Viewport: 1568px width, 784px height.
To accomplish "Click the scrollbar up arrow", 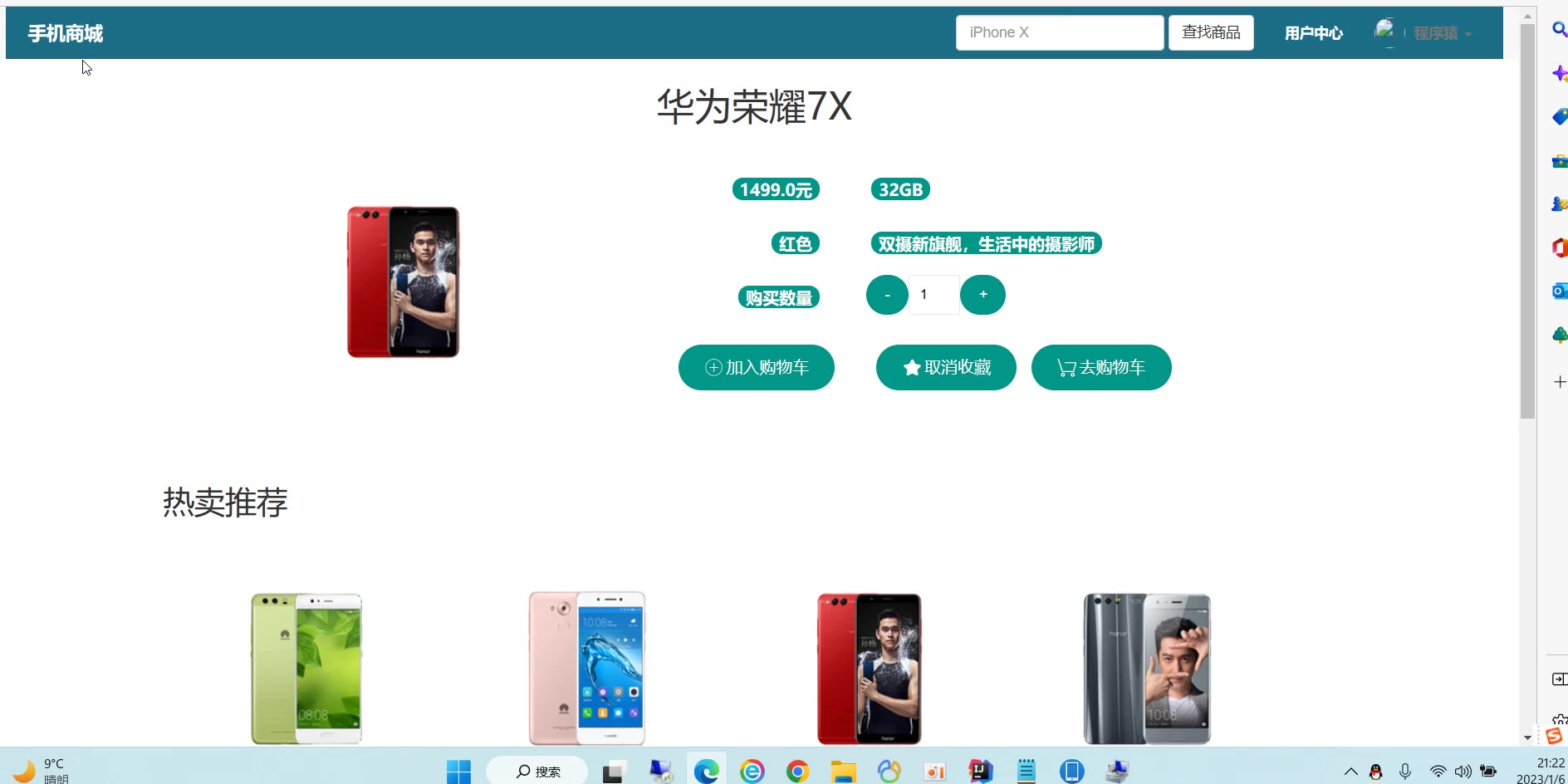I will click(1527, 15).
